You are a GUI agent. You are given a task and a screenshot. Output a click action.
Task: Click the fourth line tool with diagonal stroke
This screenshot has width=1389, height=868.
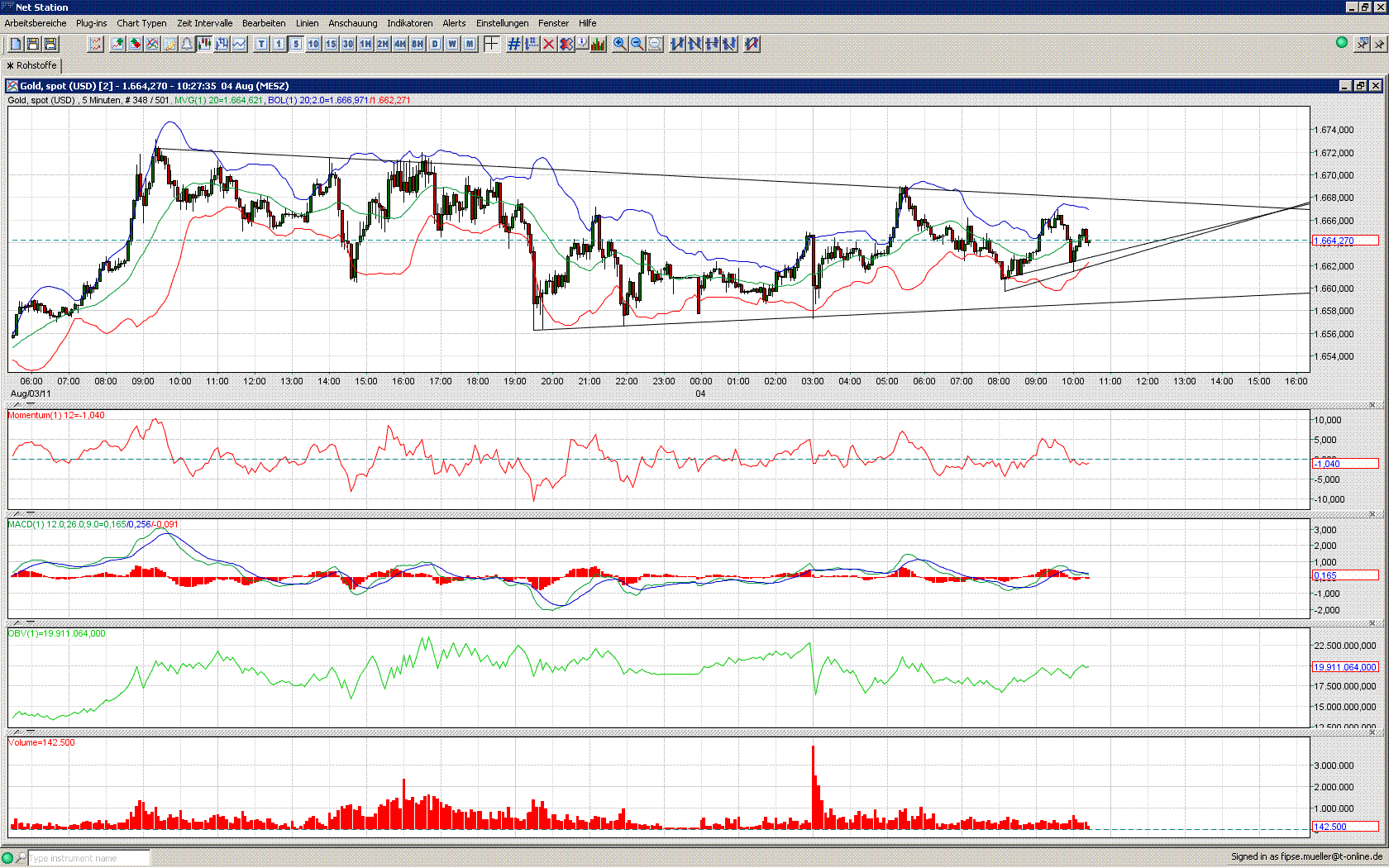[729, 44]
